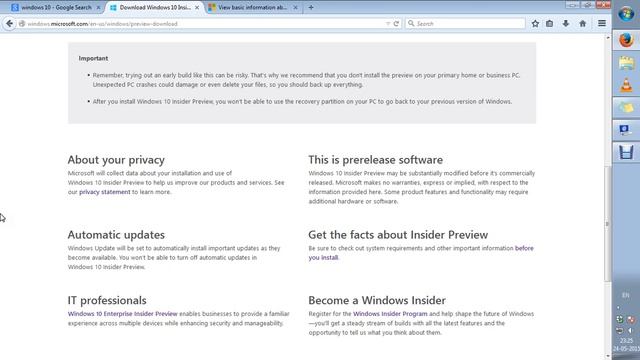Click the Firefox taskbar icon
The height and width of the screenshot is (360, 640).
tap(626, 40)
